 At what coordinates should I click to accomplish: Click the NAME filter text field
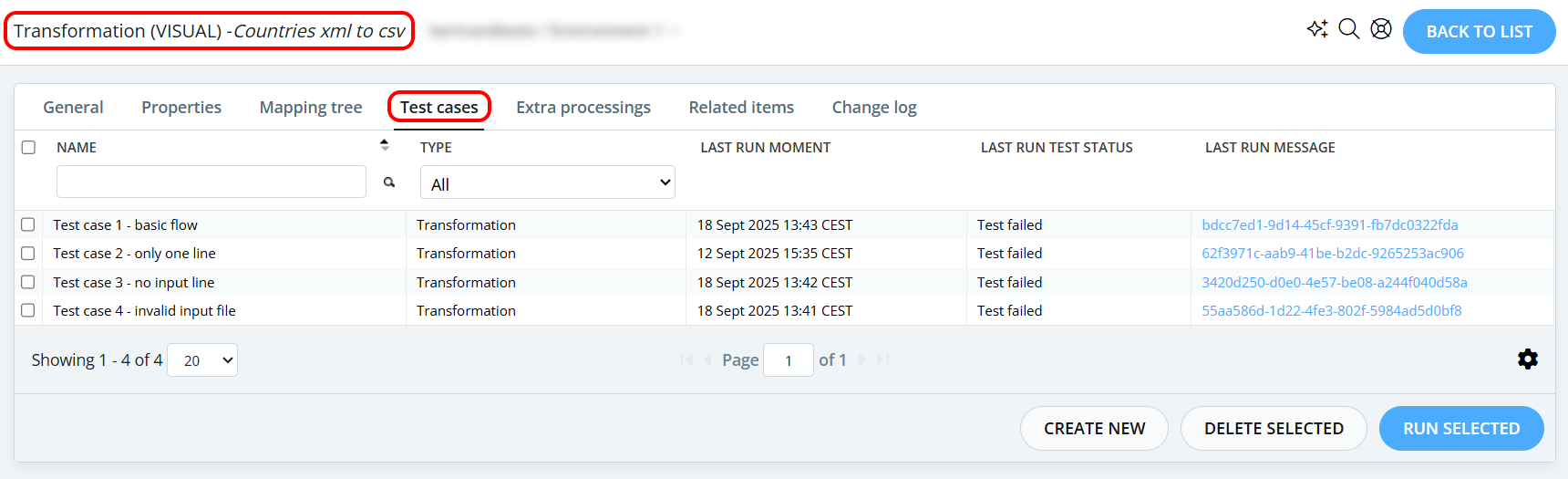[x=211, y=182]
